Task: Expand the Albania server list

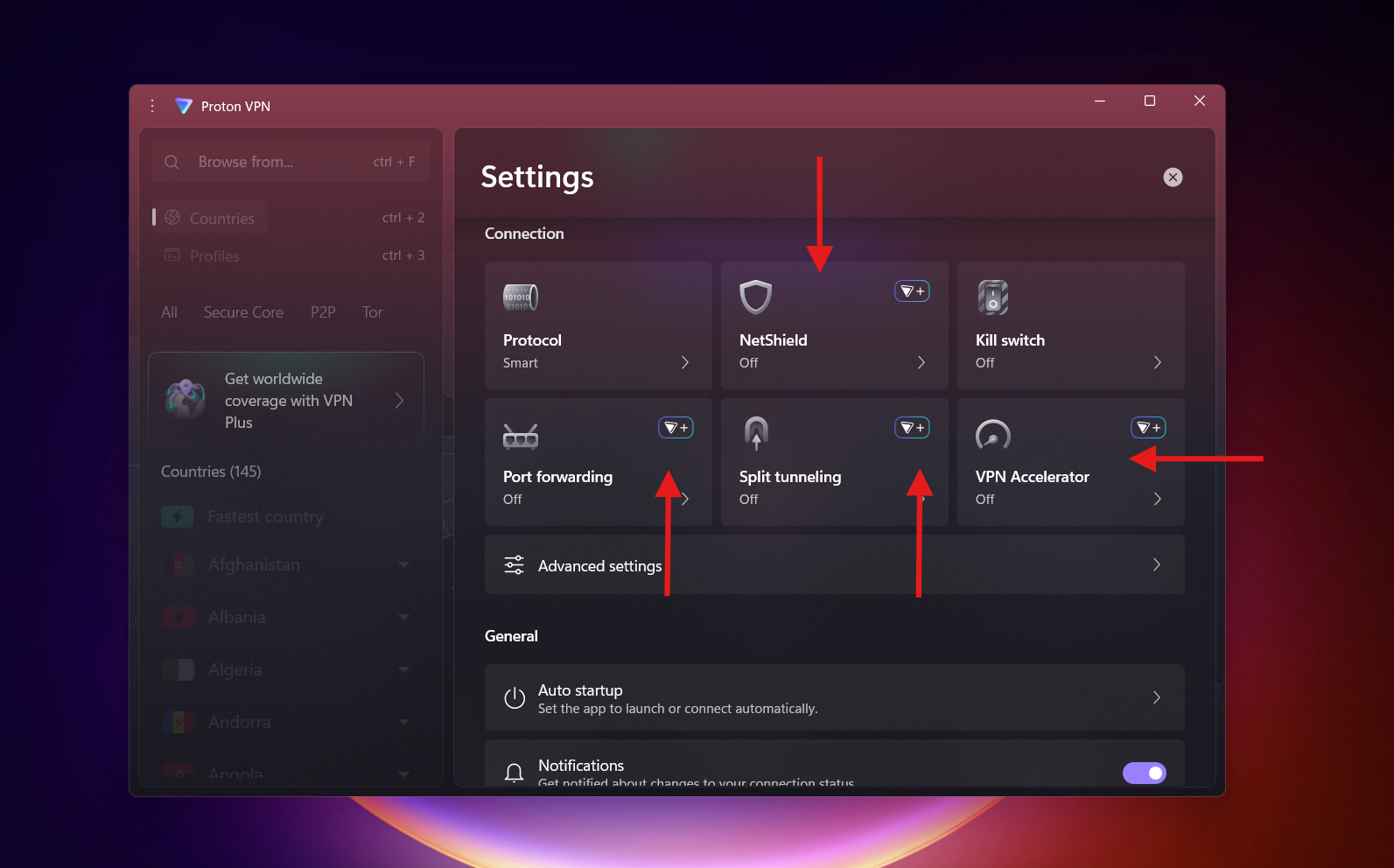Action: click(x=403, y=617)
